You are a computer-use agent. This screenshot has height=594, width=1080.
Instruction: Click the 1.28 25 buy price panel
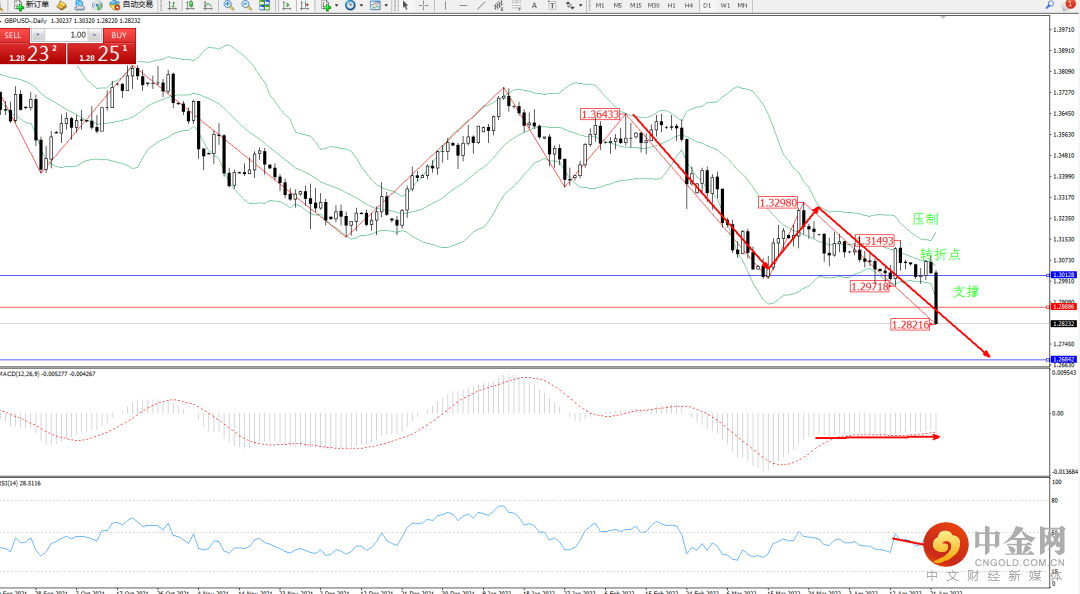click(x=102, y=53)
